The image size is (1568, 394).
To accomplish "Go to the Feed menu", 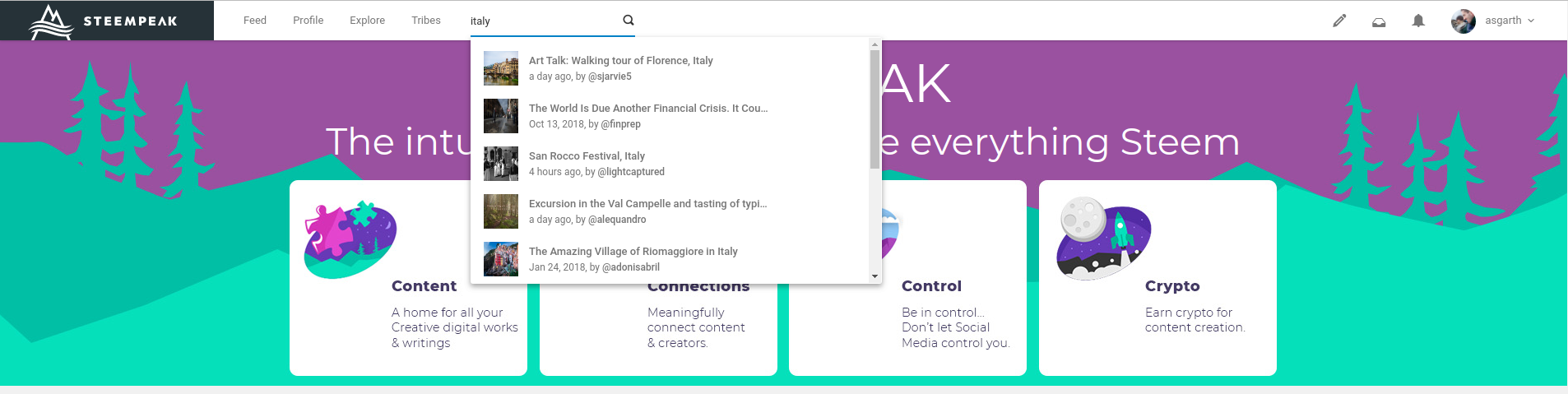I will point(255,21).
